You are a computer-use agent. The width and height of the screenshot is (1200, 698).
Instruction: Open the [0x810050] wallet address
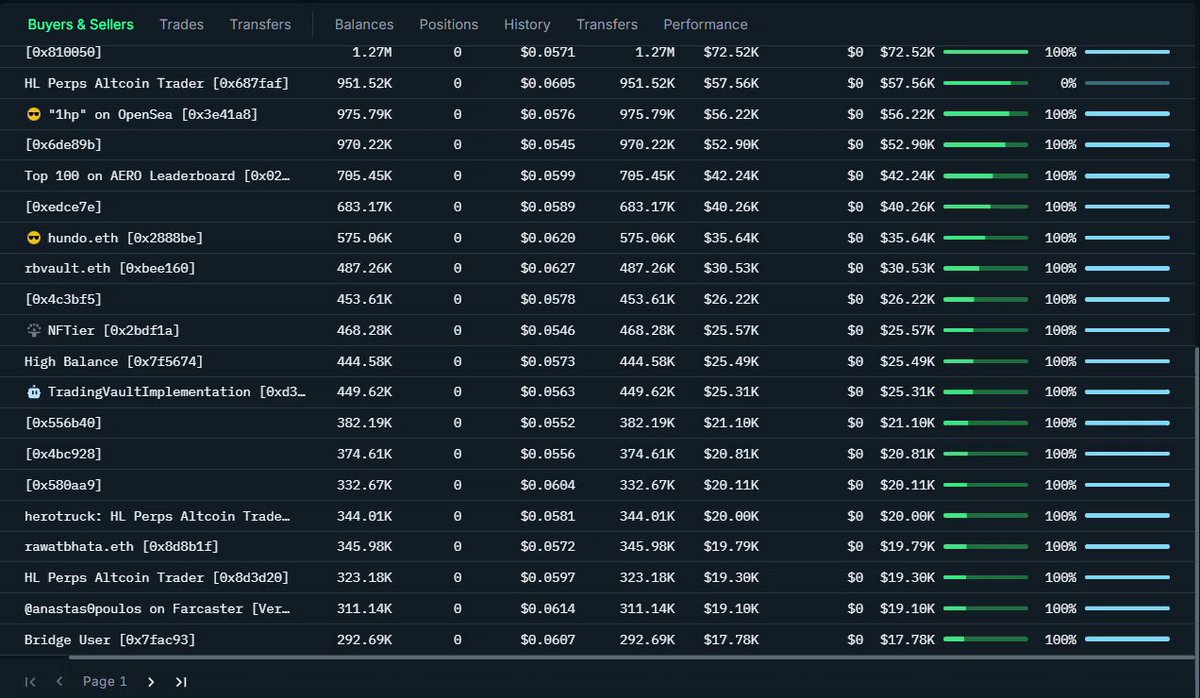pos(63,52)
